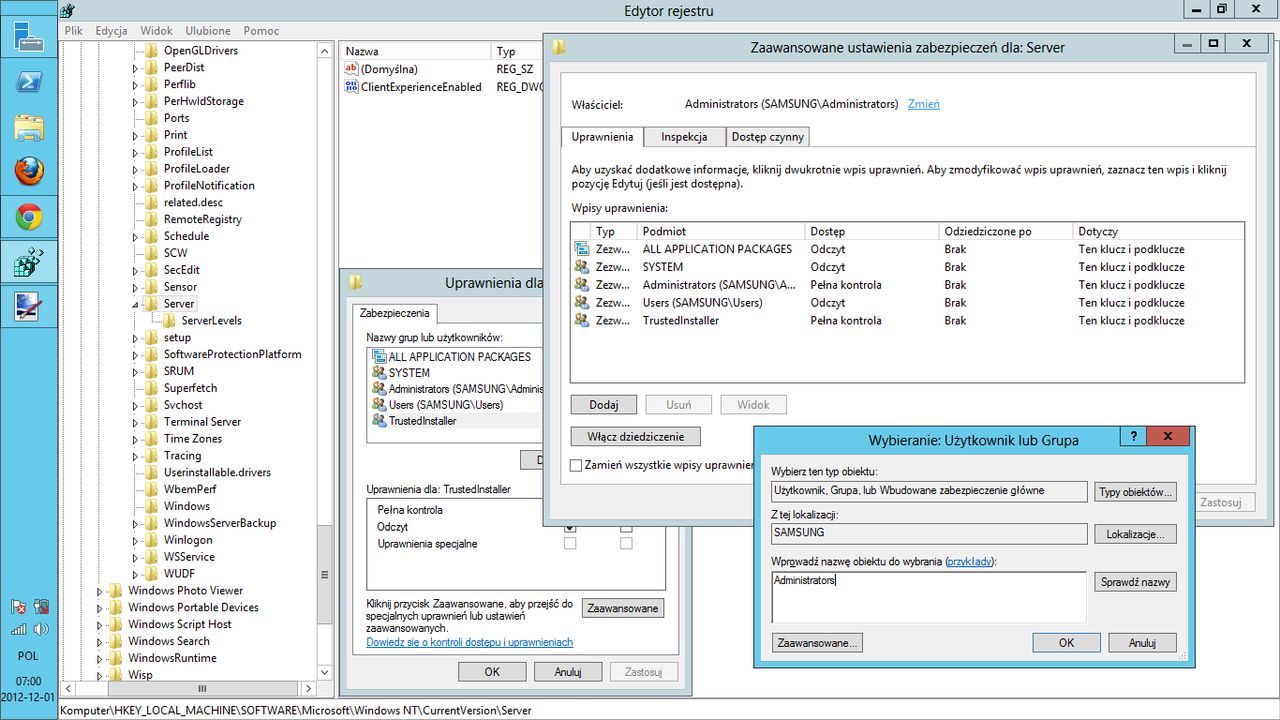Check 'Zamień wszystkie wpisy uprawnień' checkbox
Image resolution: width=1280 pixels, height=720 pixels.
point(576,465)
